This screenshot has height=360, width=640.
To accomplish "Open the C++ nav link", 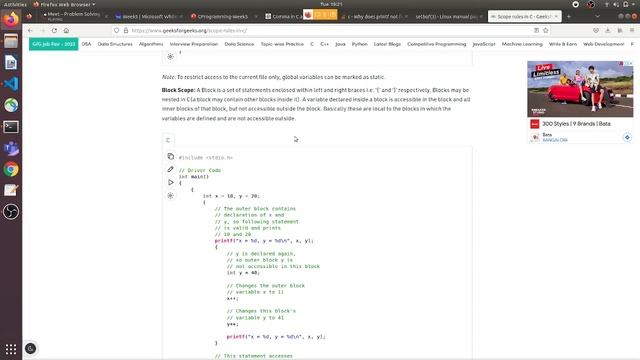I will point(324,44).
